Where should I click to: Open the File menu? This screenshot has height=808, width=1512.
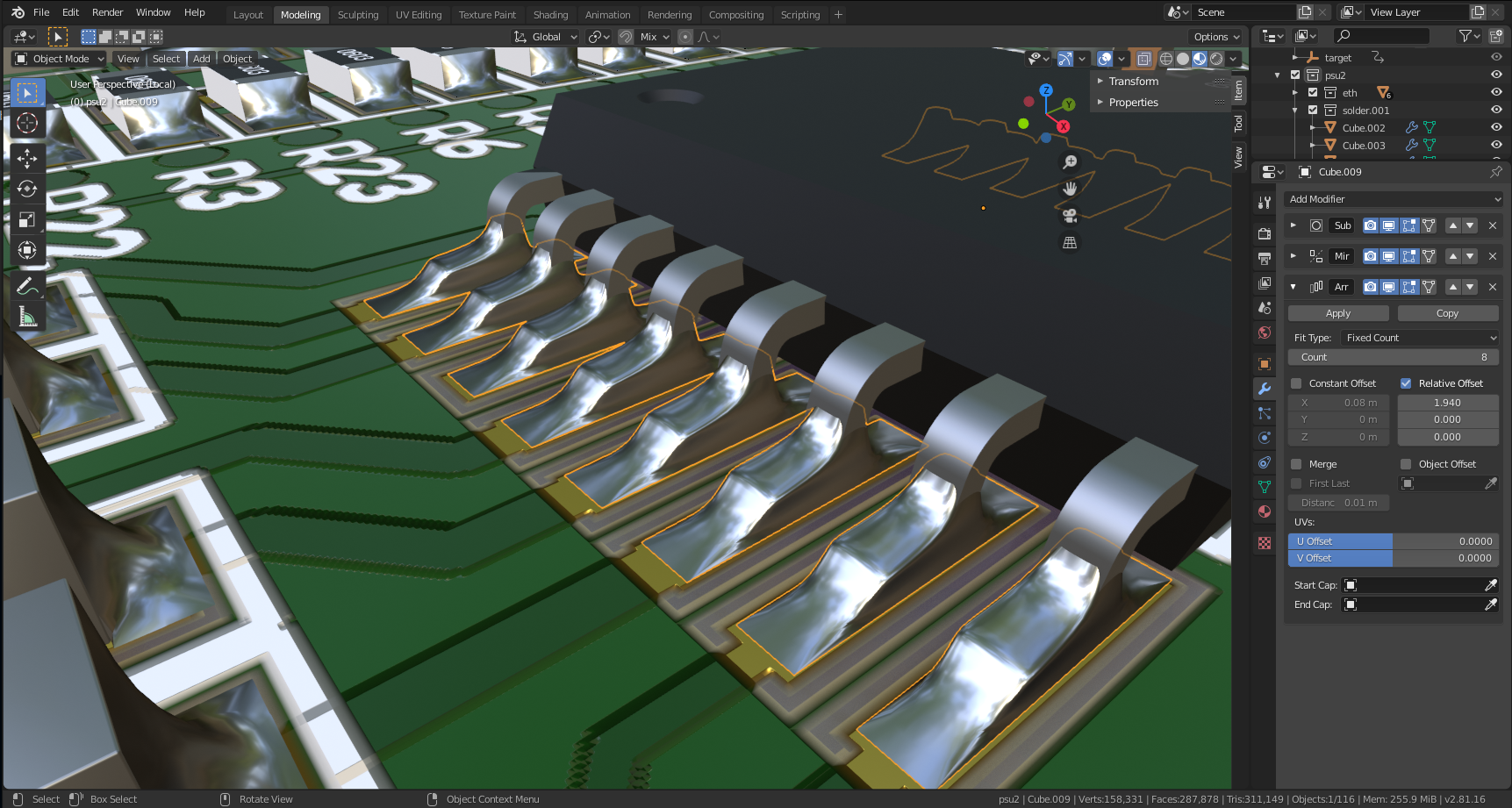coord(41,12)
